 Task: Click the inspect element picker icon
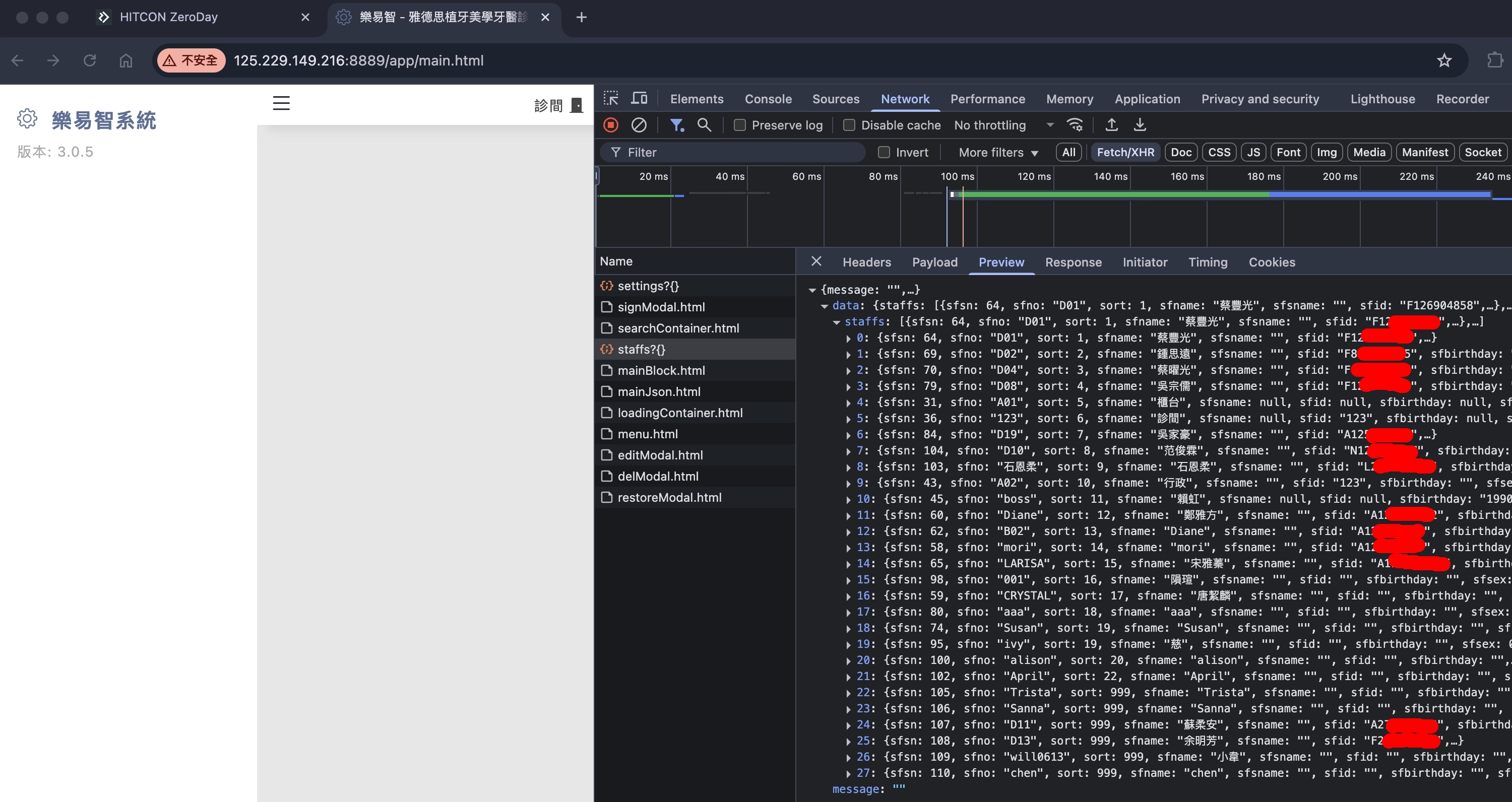tap(610, 98)
